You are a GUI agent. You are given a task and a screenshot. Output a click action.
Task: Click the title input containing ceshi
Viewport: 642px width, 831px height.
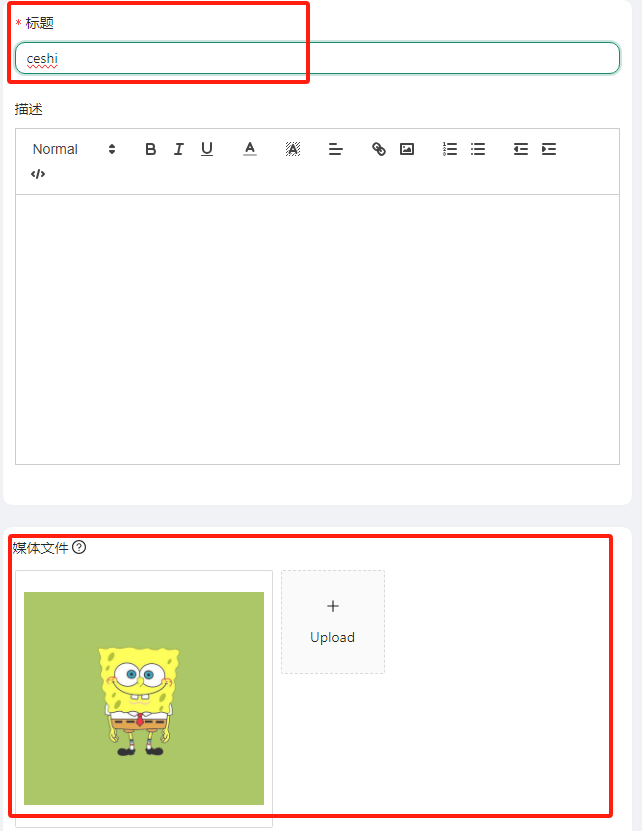coord(317,58)
